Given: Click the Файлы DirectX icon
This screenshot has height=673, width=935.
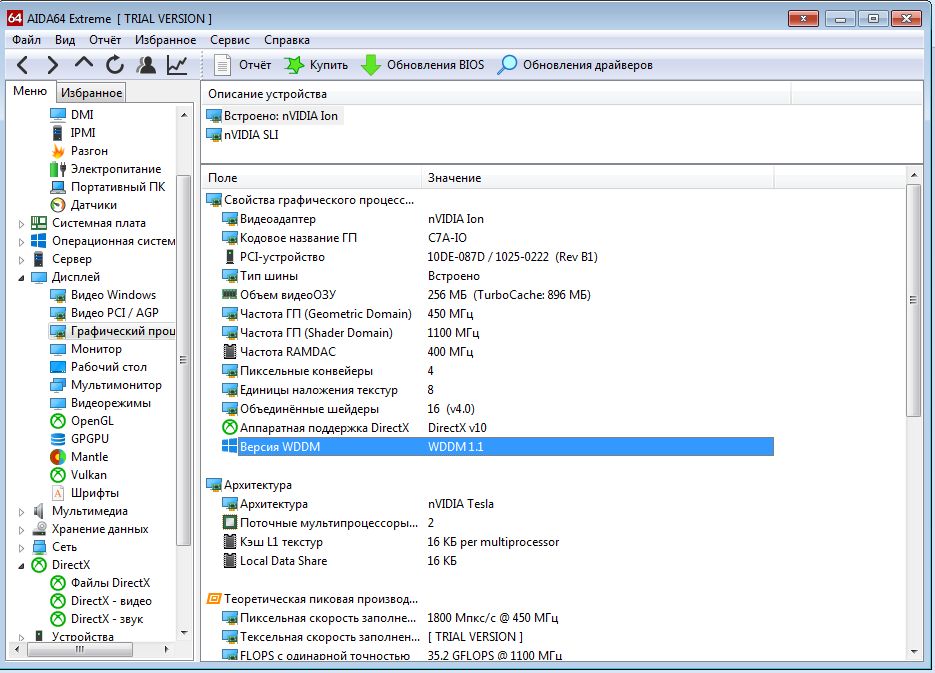Looking at the screenshot, I should [58, 583].
